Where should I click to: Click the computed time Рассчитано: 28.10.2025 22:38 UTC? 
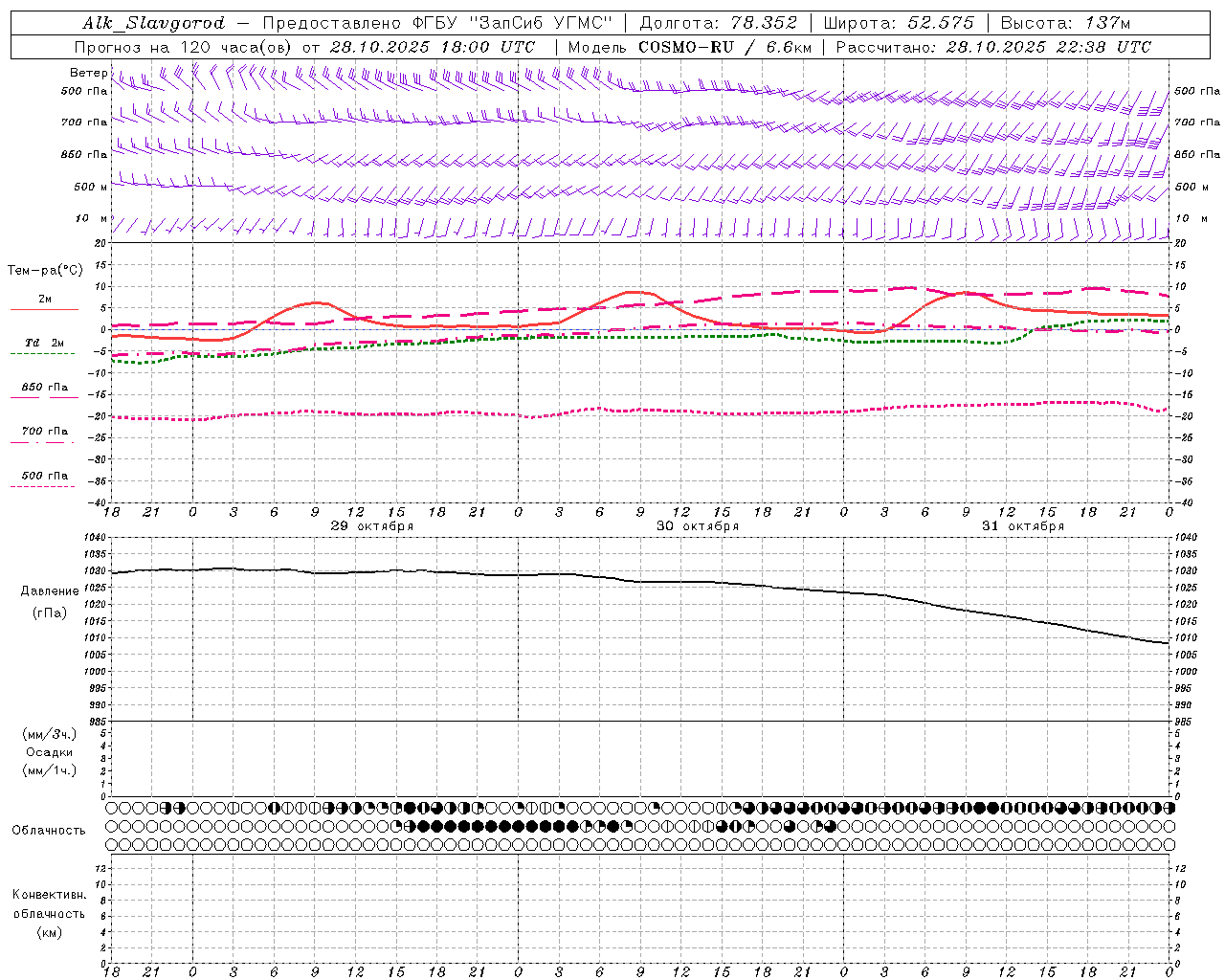(x=993, y=47)
